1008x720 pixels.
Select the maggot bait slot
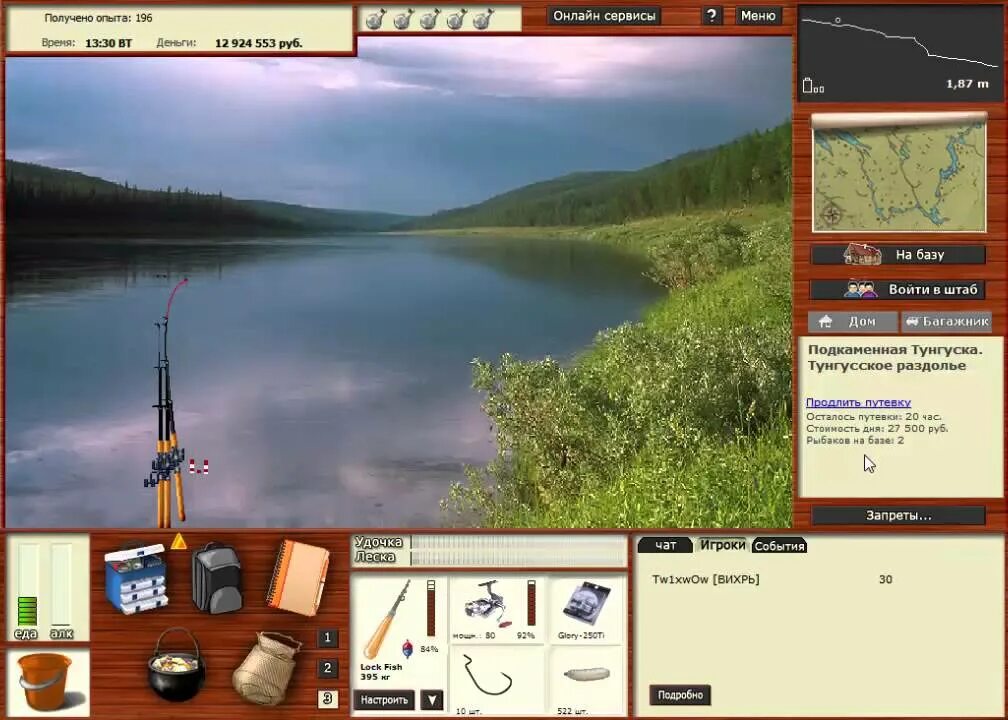tap(586, 681)
